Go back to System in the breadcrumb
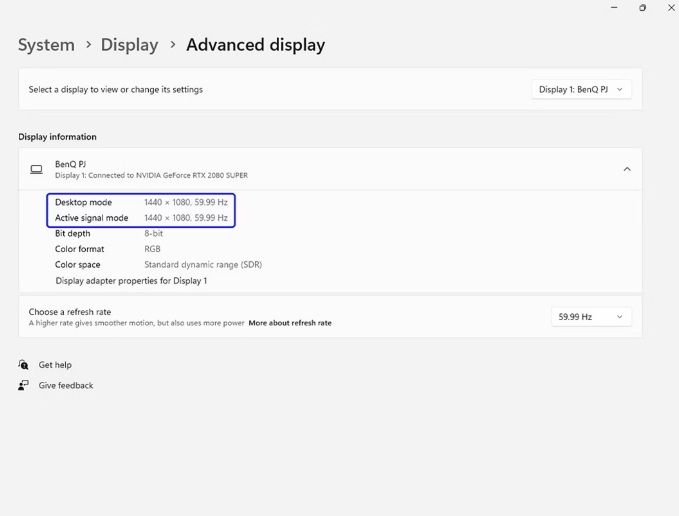Image resolution: width=679 pixels, height=516 pixels. click(46, 45)
